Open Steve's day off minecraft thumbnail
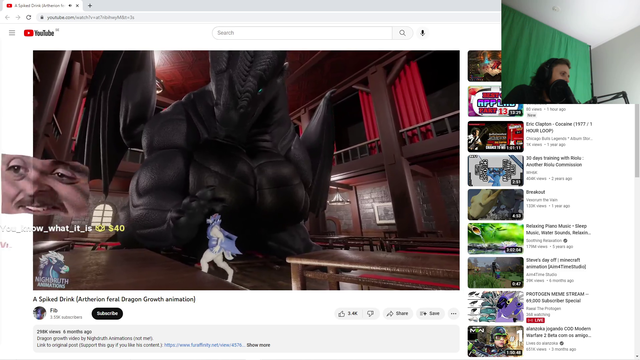The width and height of the screenshot is (640, 360). pos(496,272)
